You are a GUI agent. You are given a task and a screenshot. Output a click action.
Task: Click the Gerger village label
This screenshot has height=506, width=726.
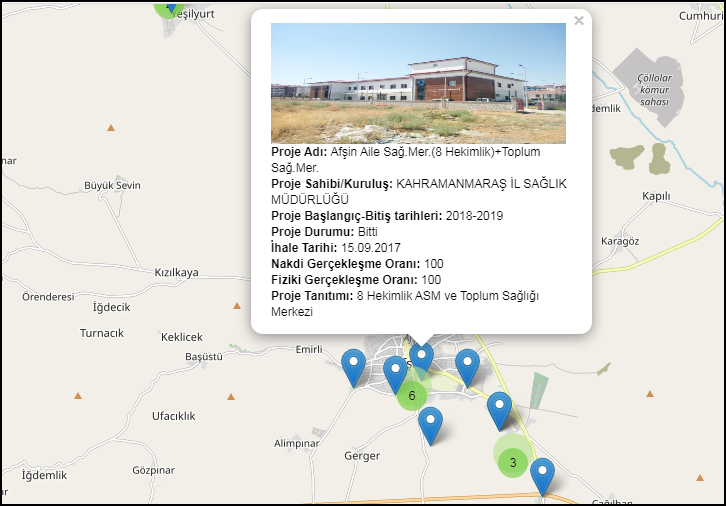coord(362,456)
